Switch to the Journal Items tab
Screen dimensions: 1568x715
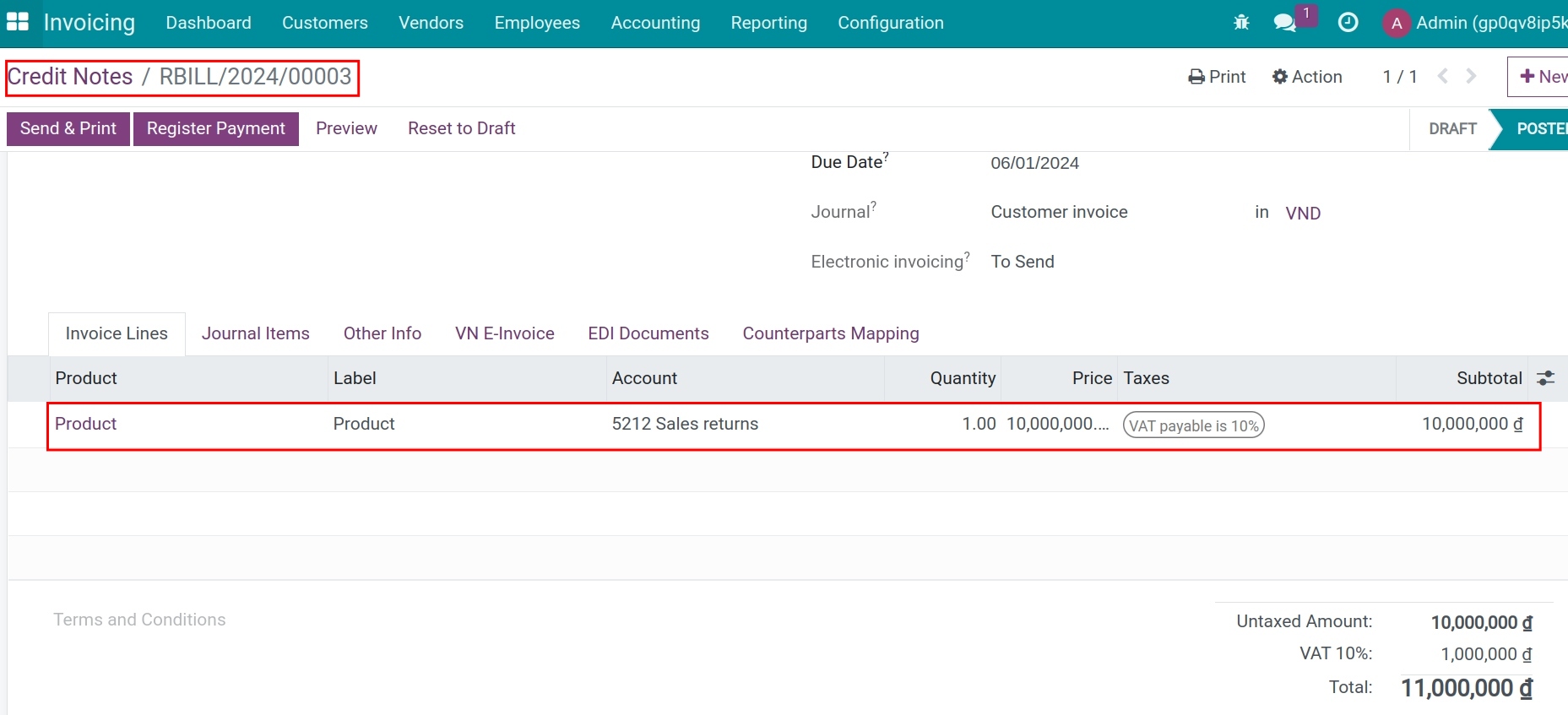tap(256, 333)
